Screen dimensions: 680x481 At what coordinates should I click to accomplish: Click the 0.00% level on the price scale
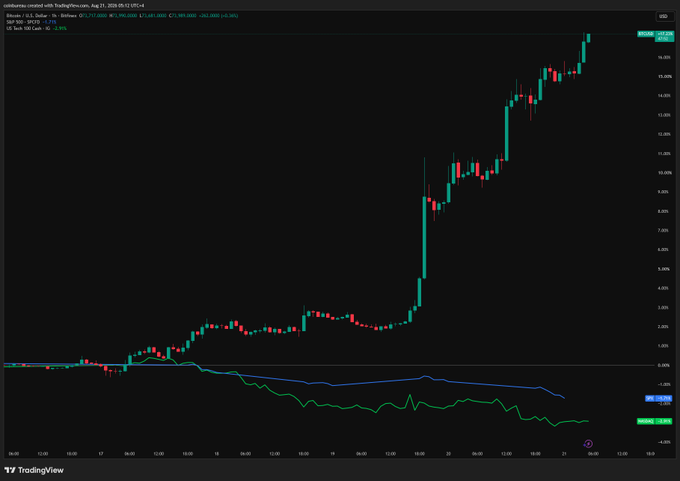(x=664, y=365)
